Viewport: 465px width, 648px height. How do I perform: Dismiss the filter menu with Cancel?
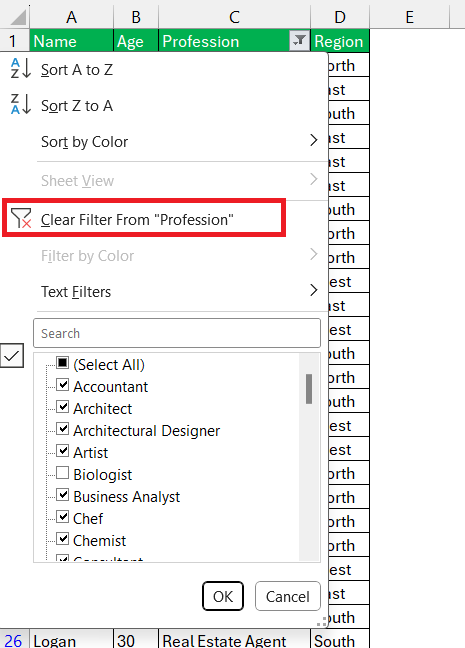click(288, 596)
